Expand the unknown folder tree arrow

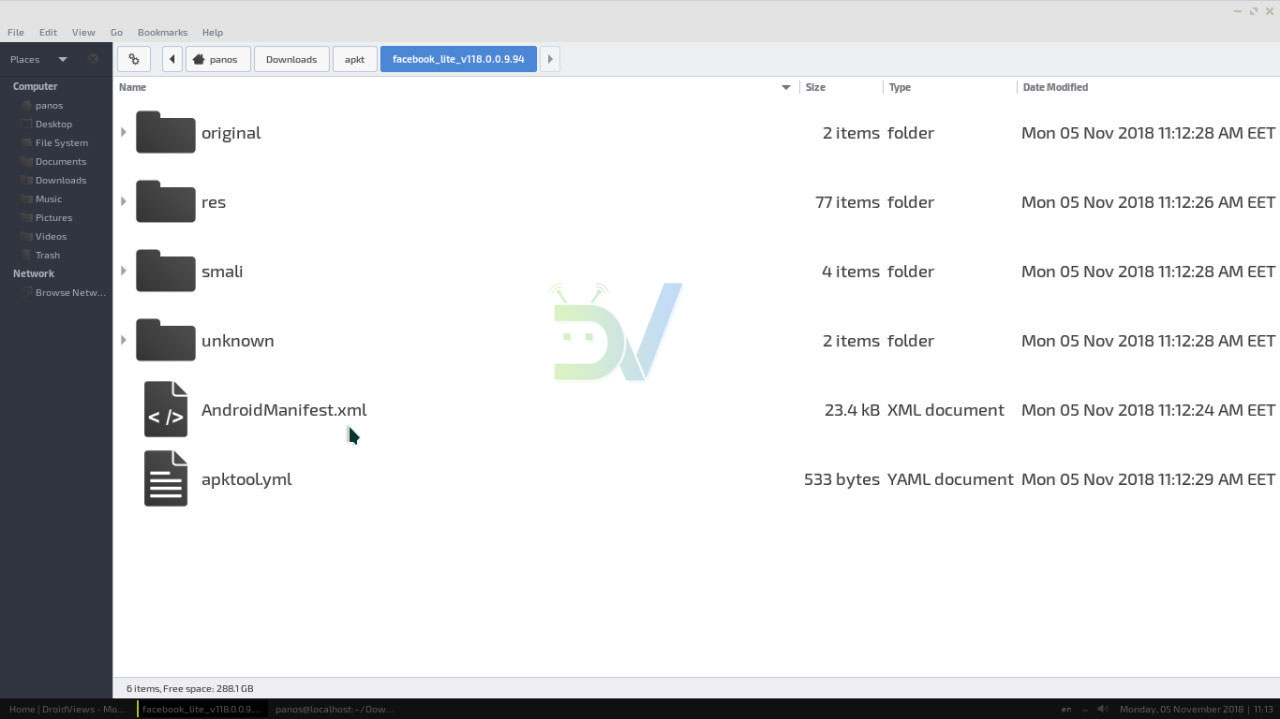tap(123, 340)
